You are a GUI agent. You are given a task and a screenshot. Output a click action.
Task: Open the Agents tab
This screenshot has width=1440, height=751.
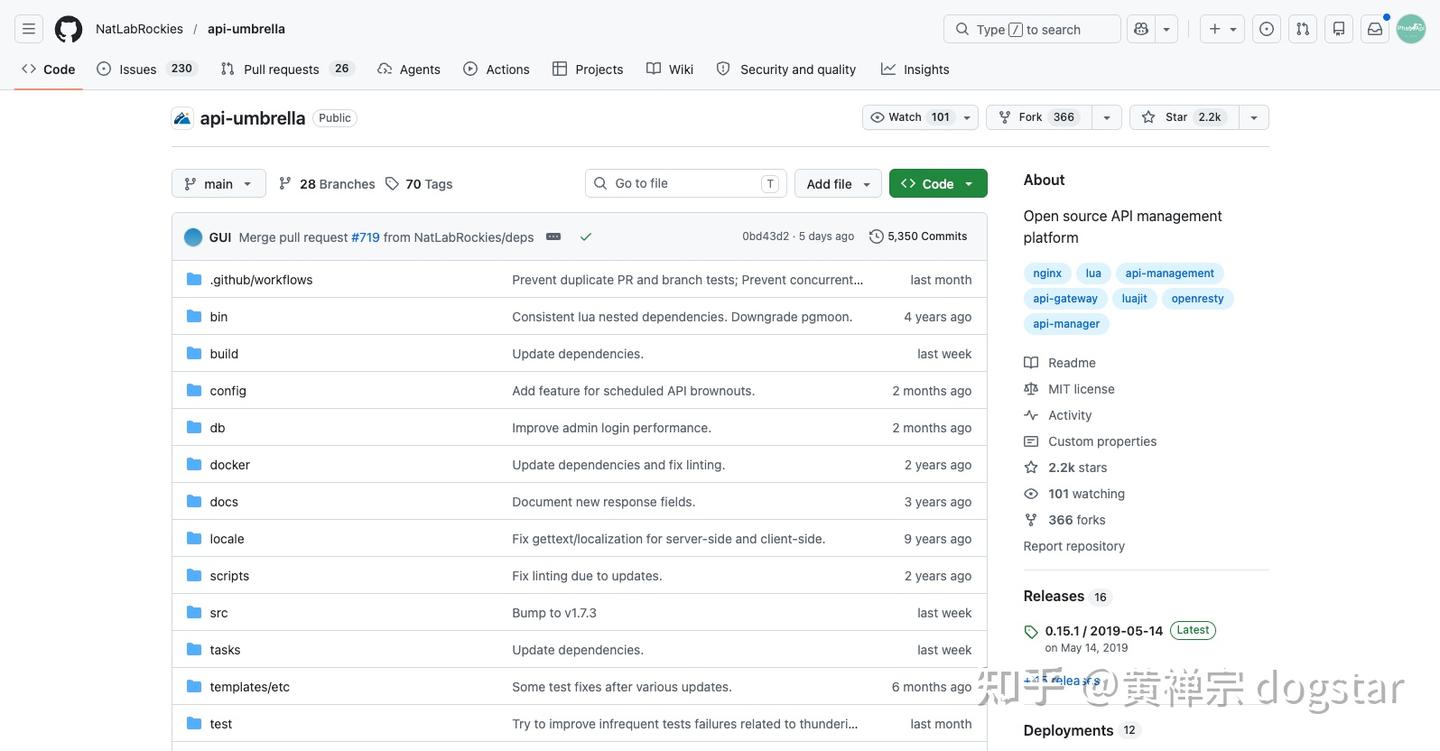[408, 69]
